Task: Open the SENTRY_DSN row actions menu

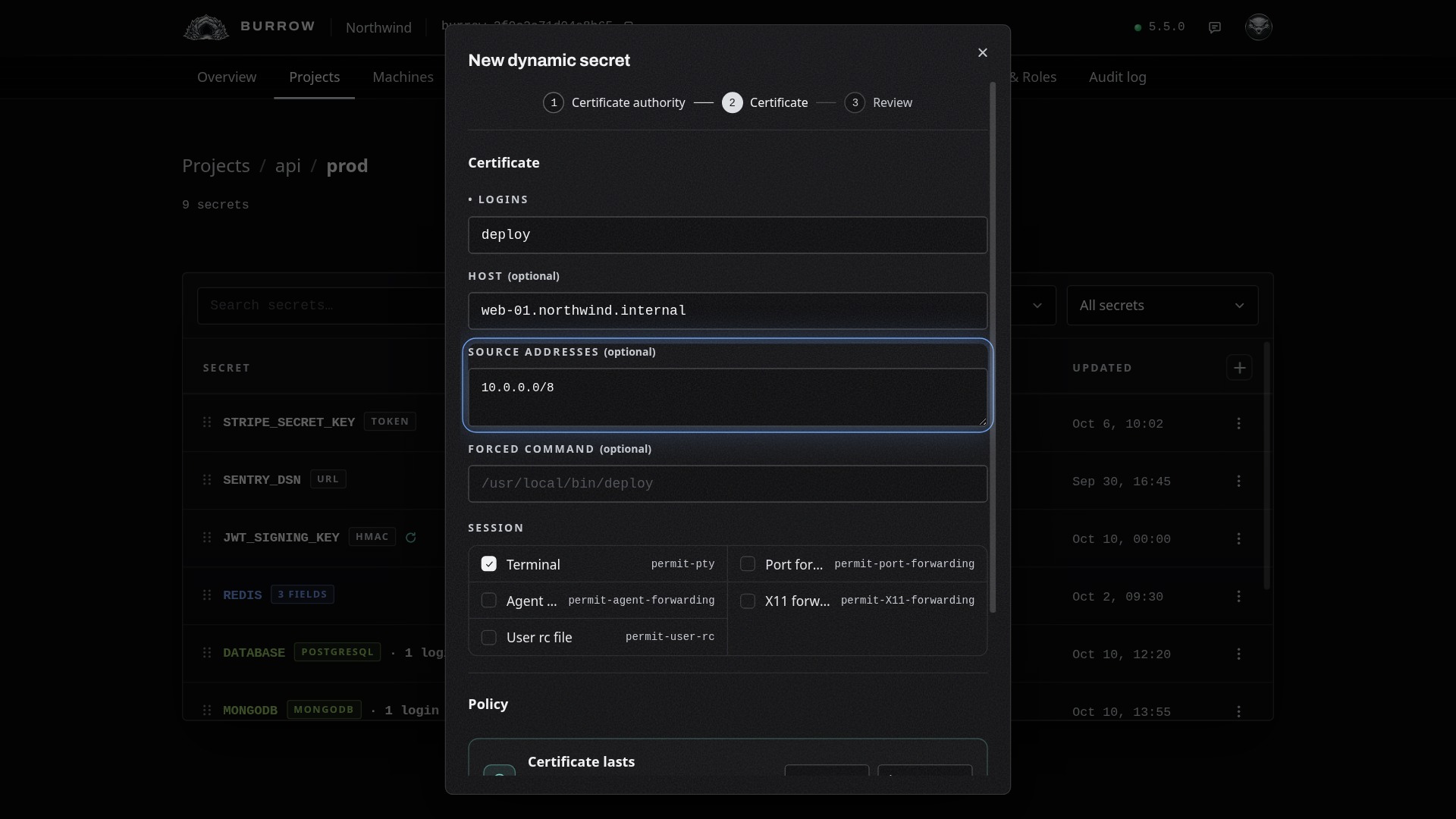Action: click(1239, 481)
